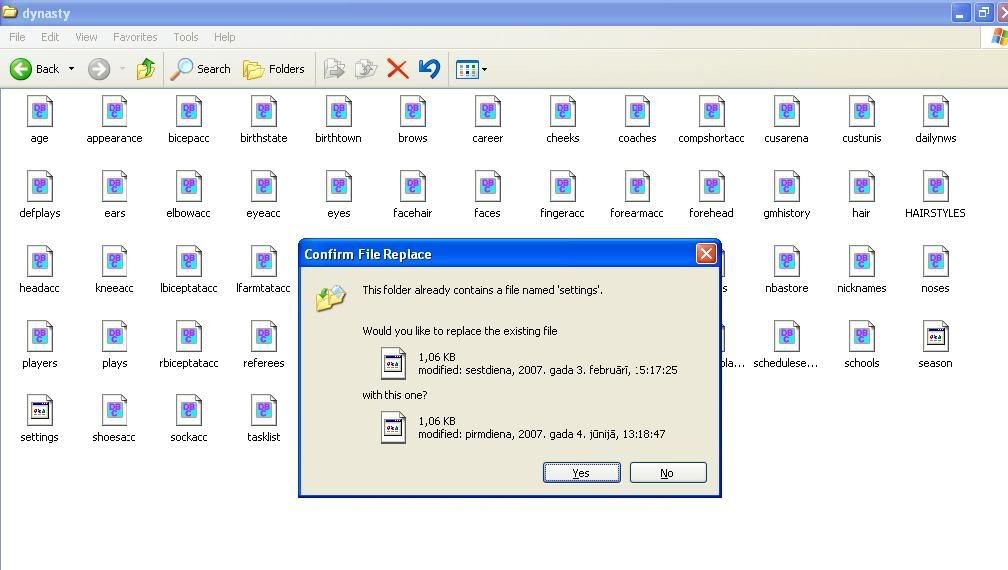
Task: Select the elbowacc file icon
Action: point(189,186)
